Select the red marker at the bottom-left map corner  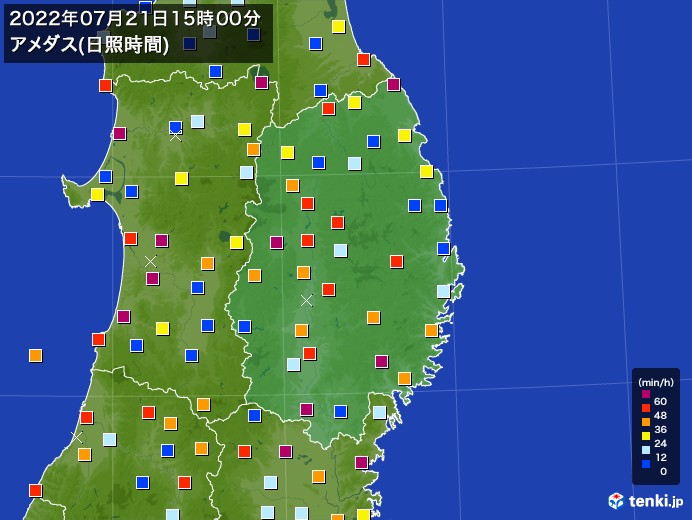click(x=35, y=490)
